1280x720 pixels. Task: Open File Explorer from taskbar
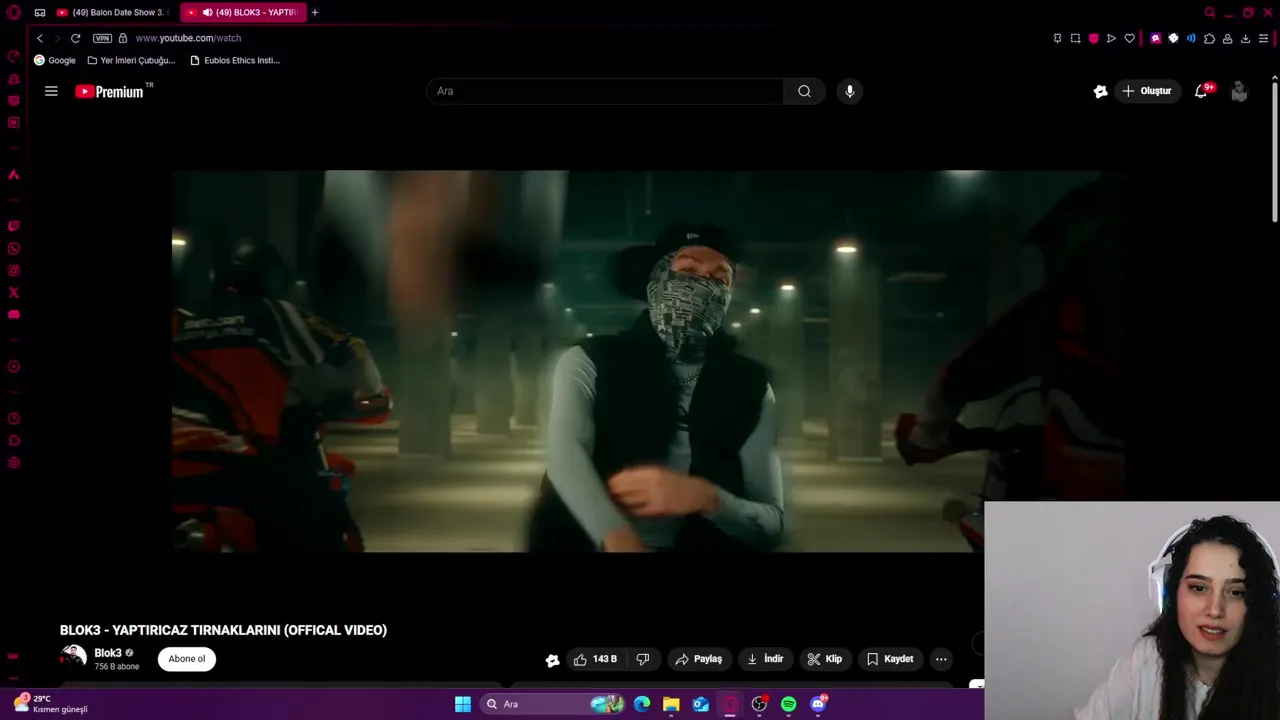671,704
